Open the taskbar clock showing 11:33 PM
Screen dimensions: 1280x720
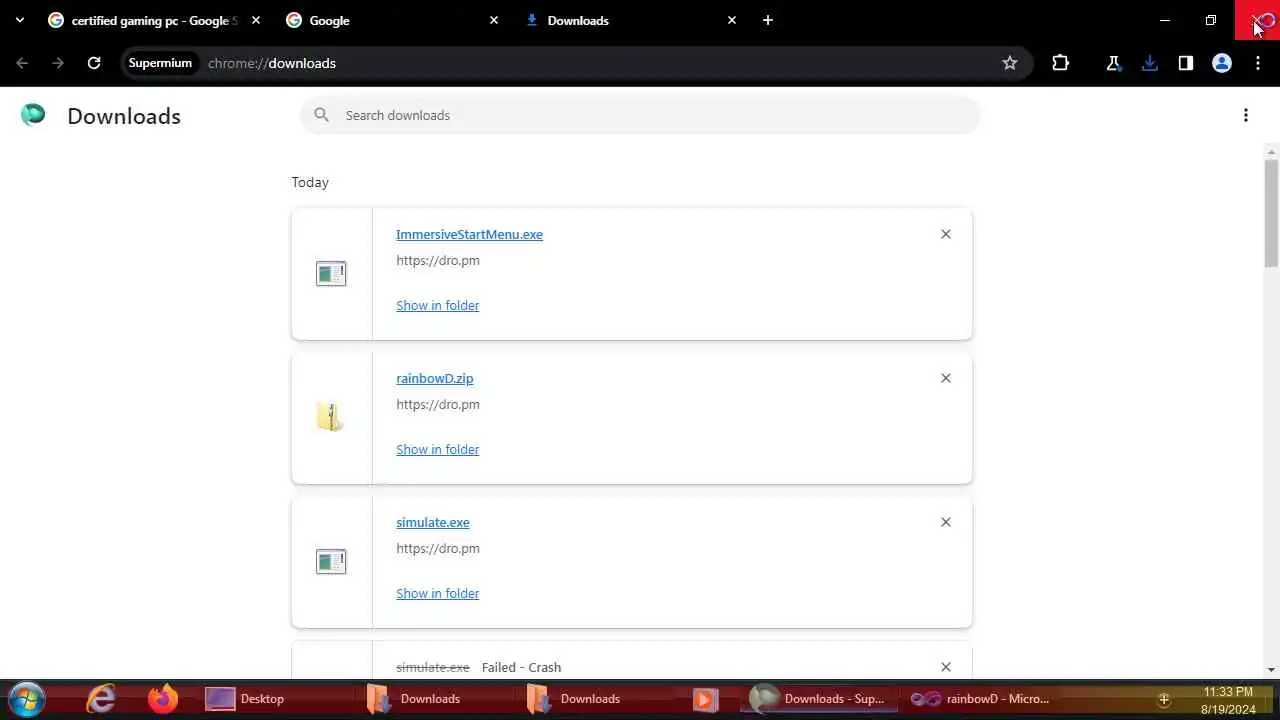[1228, 700]
